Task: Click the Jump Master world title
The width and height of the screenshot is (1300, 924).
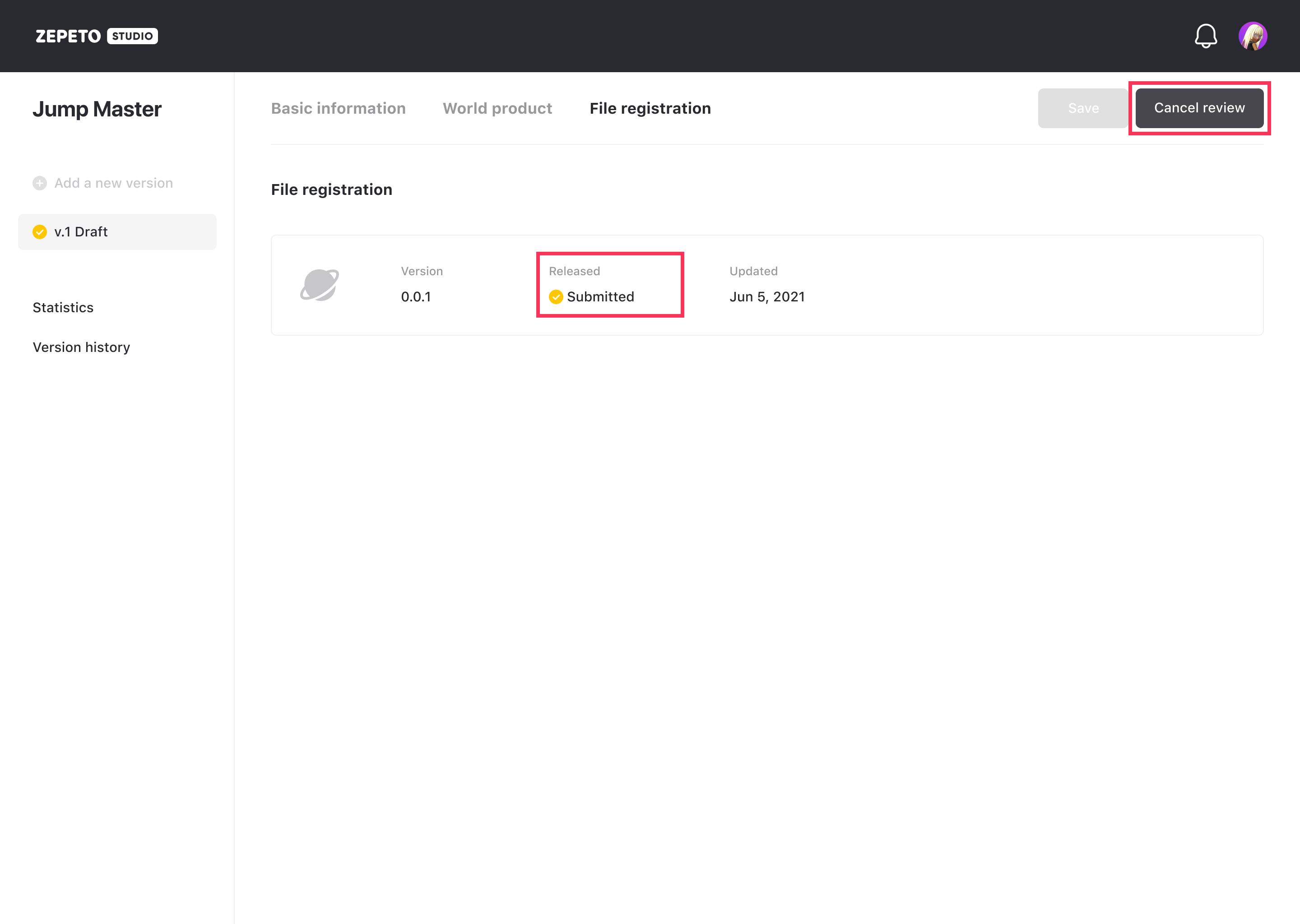Action: [97, 109]
